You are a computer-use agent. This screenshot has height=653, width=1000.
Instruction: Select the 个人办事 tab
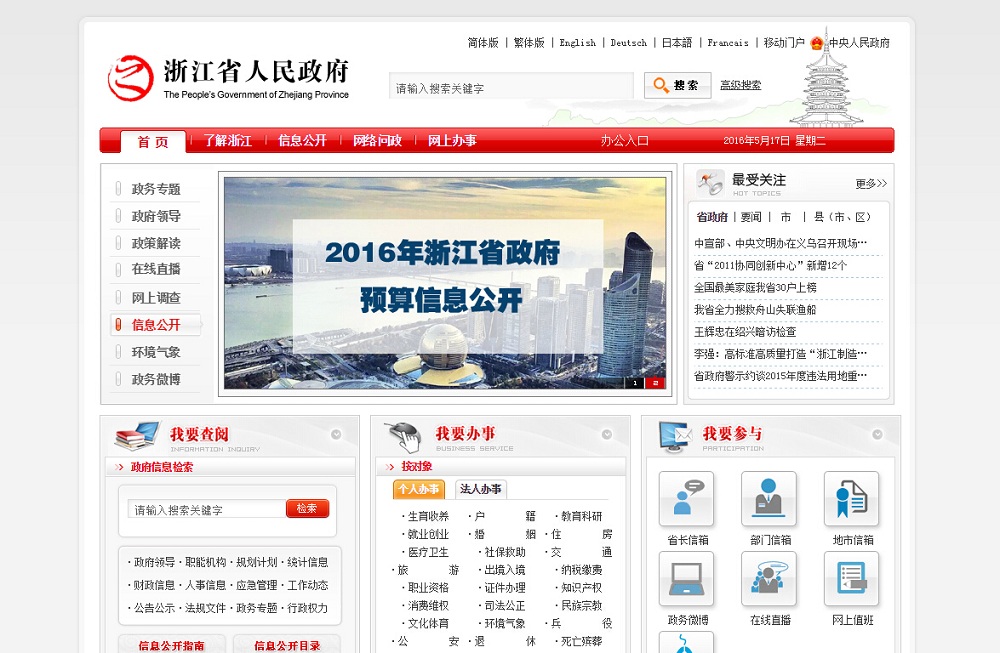(418, 489)
